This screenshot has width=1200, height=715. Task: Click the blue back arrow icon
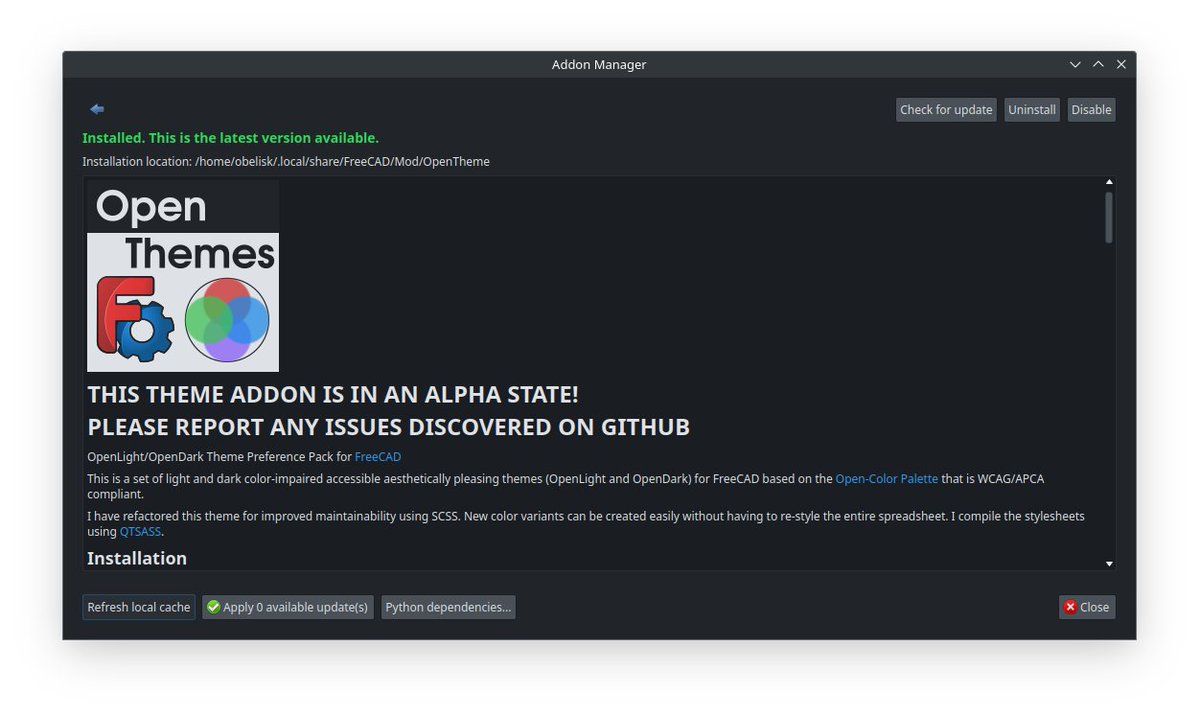tap(97, 109)
